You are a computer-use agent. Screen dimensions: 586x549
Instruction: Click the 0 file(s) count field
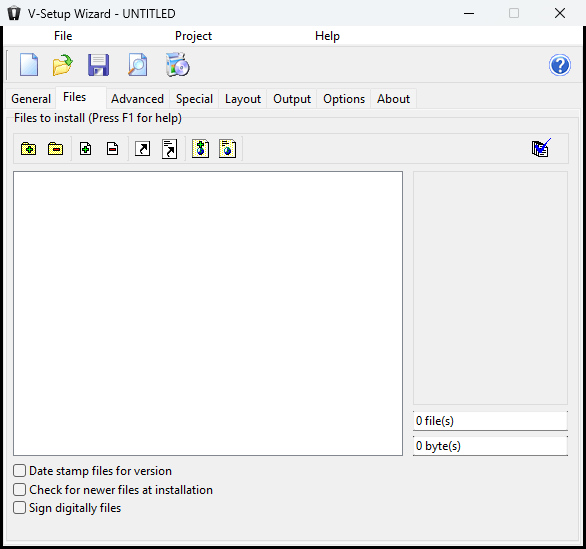click(x=490, y=421)
